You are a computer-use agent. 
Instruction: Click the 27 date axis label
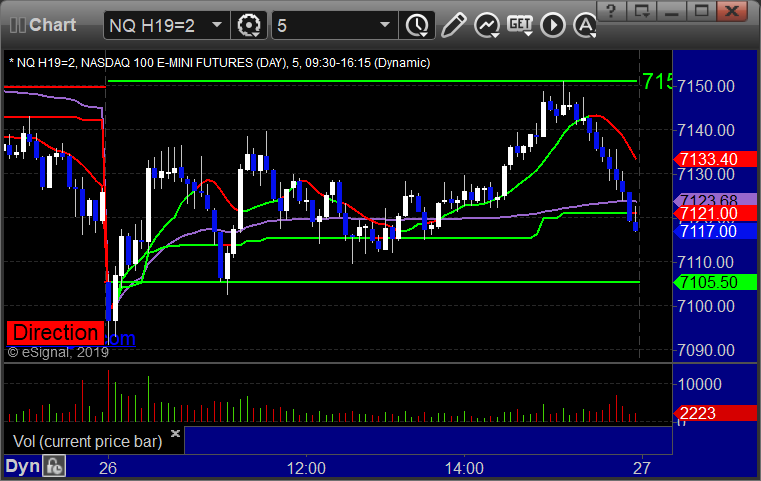[642, 468]
